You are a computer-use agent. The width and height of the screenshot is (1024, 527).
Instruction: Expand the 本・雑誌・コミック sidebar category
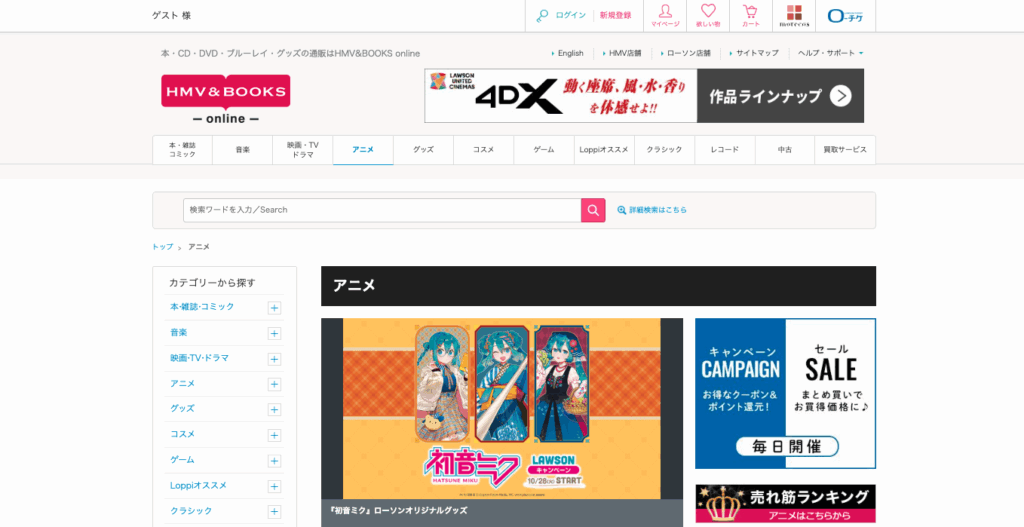tap(274, 308)
